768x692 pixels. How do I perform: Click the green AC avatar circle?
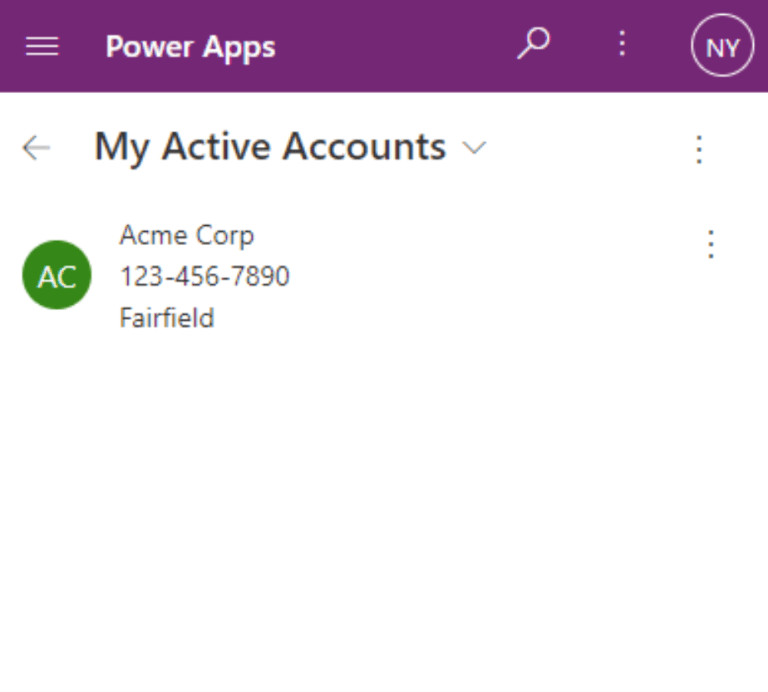pyautogui.click(x=57, y=275)
